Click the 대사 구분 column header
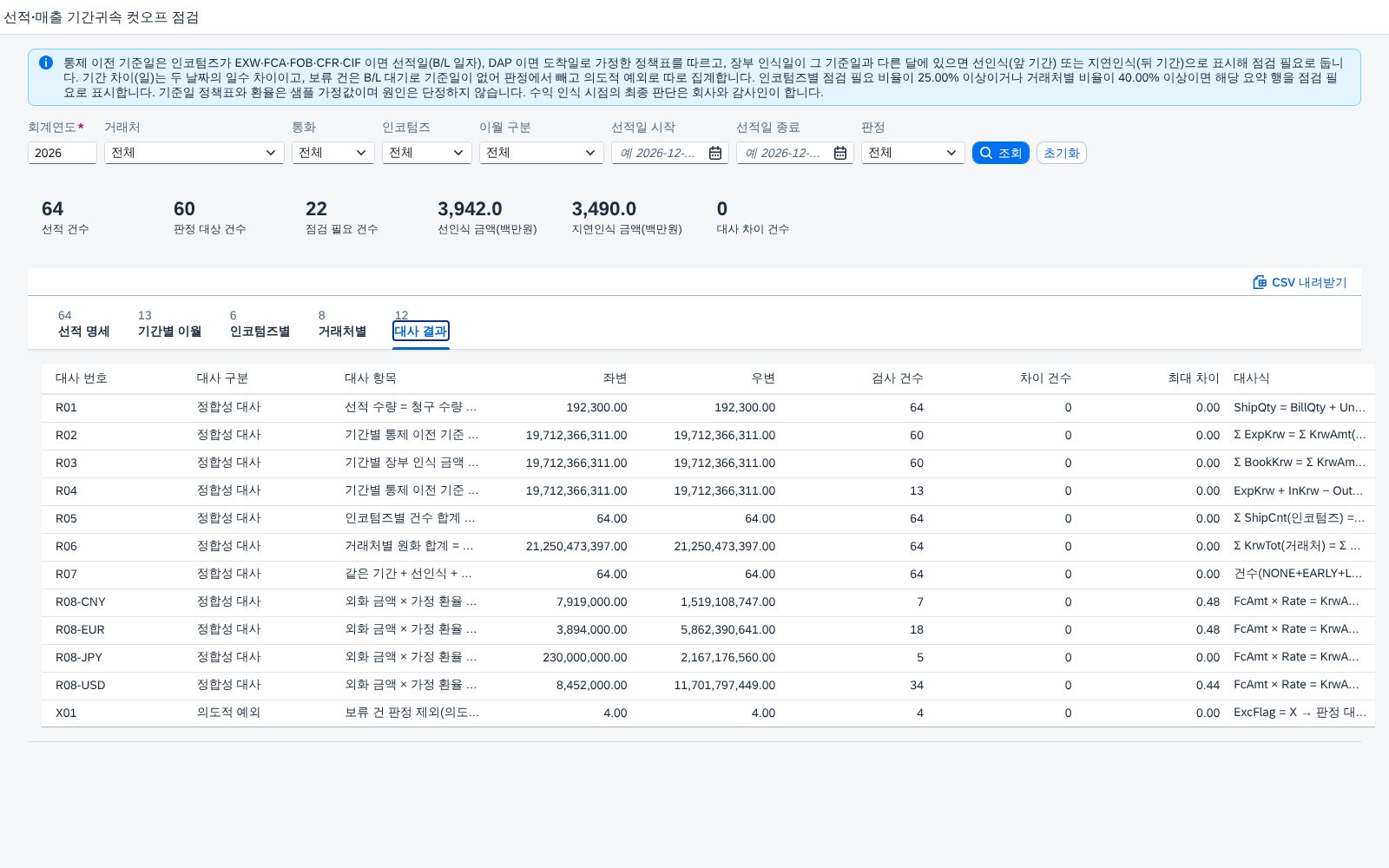The width and height of the screenshot is (1389, 868). click(222, 378)
